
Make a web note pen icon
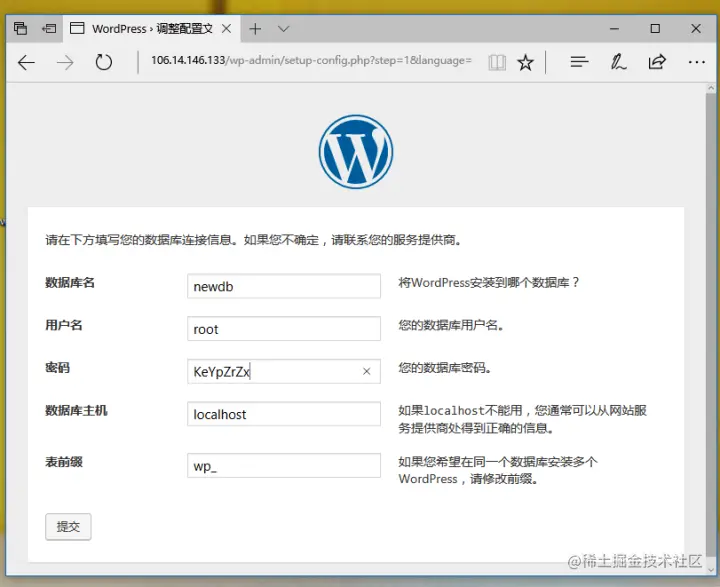[618, 62]
